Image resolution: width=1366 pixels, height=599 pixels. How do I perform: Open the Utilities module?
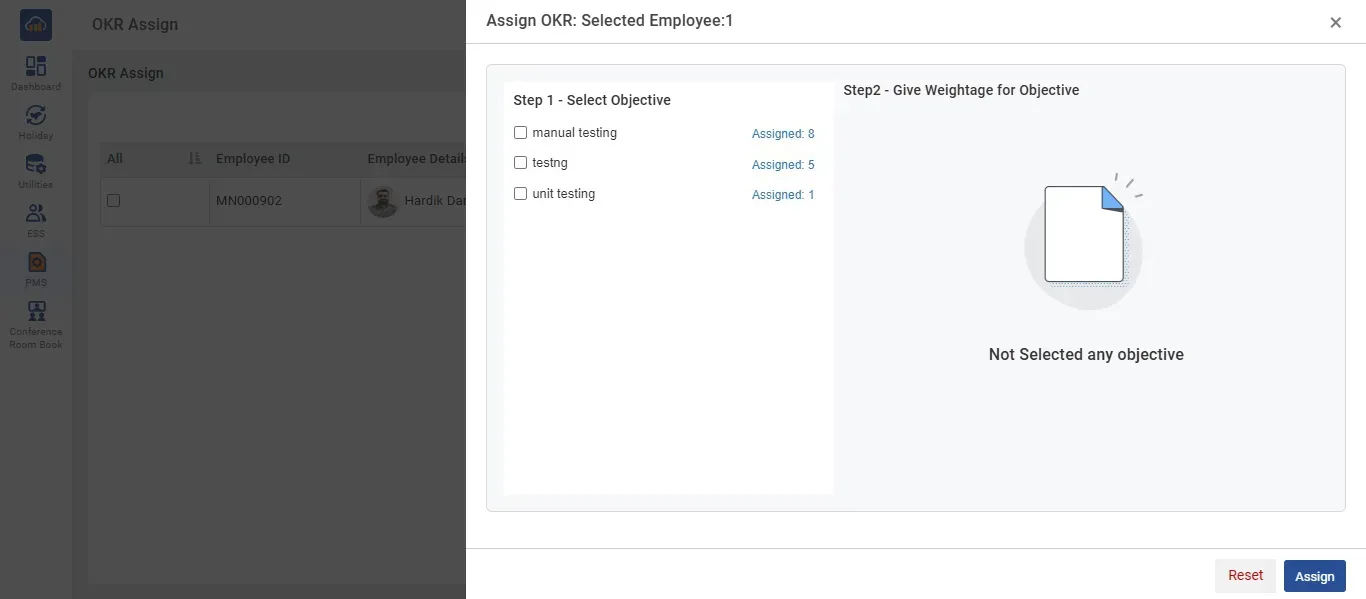point(35,167)
